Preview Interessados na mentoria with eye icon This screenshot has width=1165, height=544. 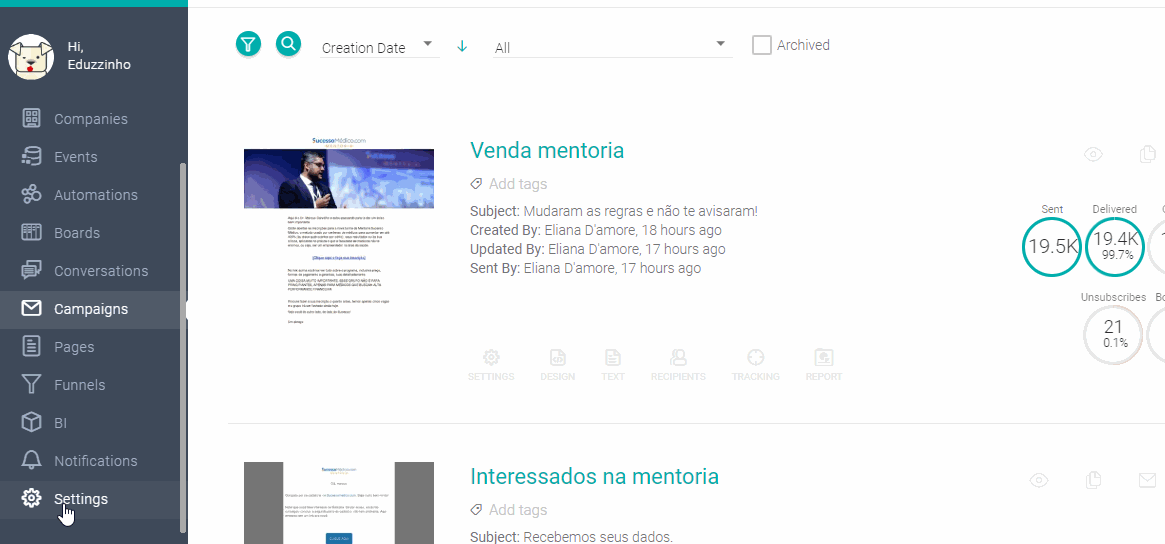[1039, 481]
